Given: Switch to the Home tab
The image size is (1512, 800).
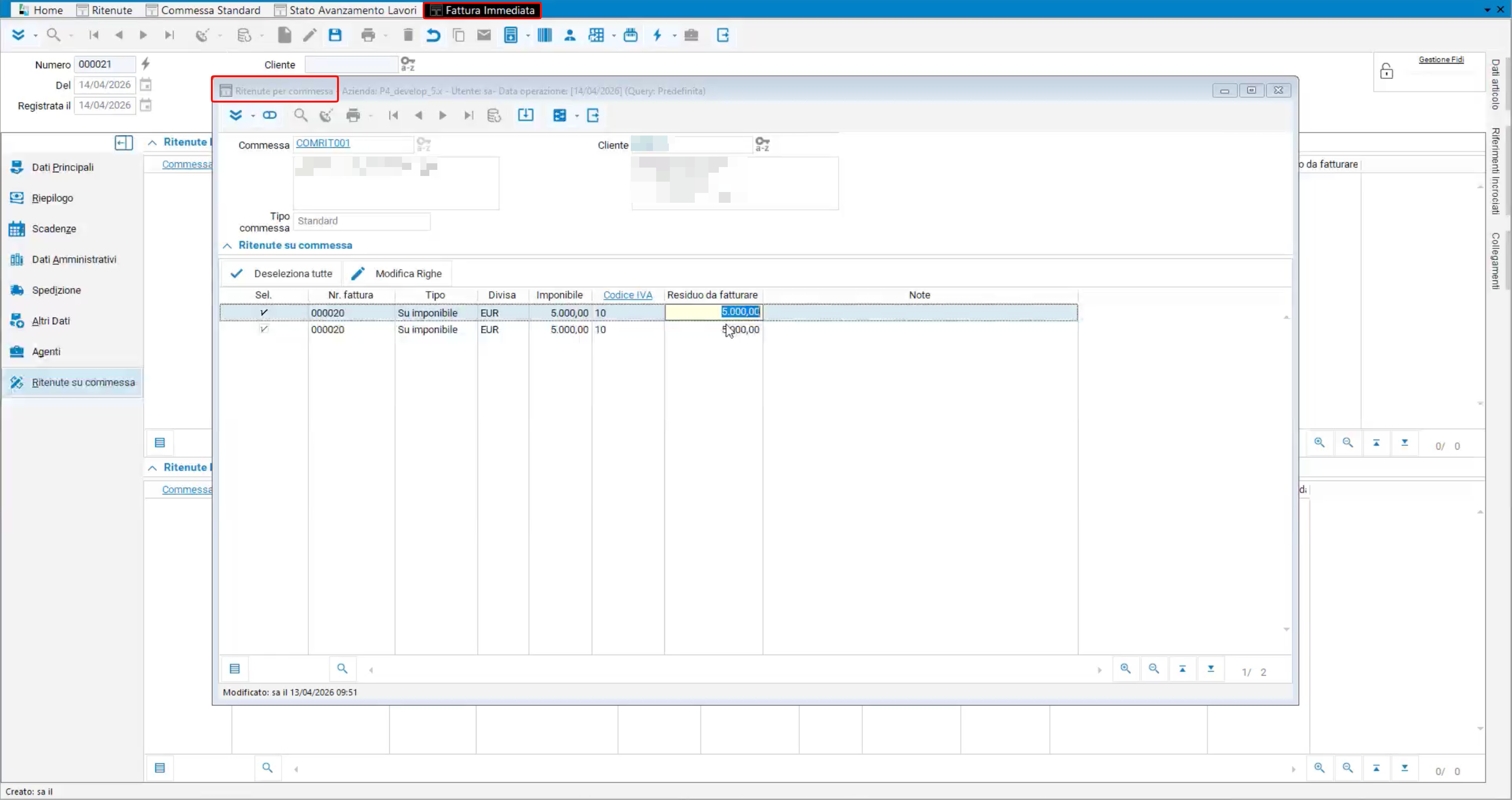Looking at the screenshot, I should [x=40, y=10].
